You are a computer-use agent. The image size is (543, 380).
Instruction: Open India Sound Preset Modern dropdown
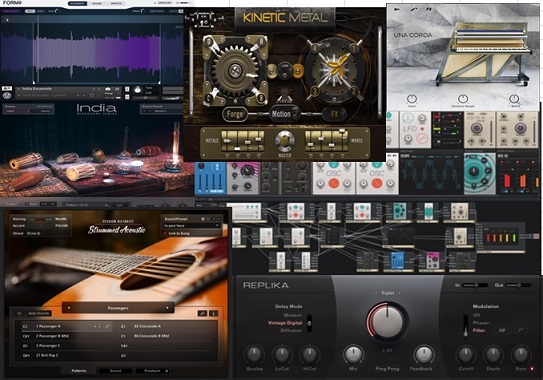click(x=162, y=111)
